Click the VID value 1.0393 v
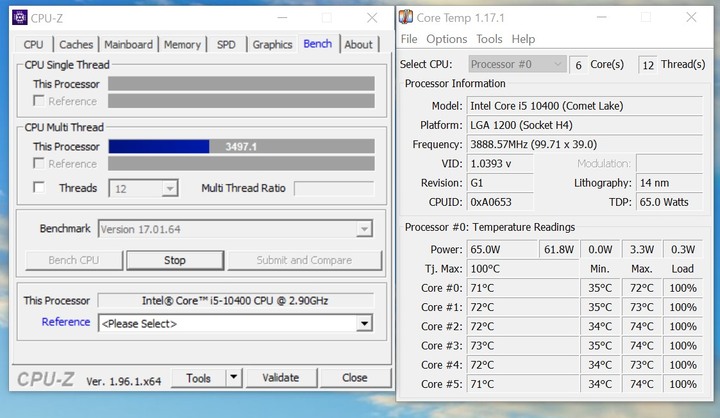 (500, 164)
